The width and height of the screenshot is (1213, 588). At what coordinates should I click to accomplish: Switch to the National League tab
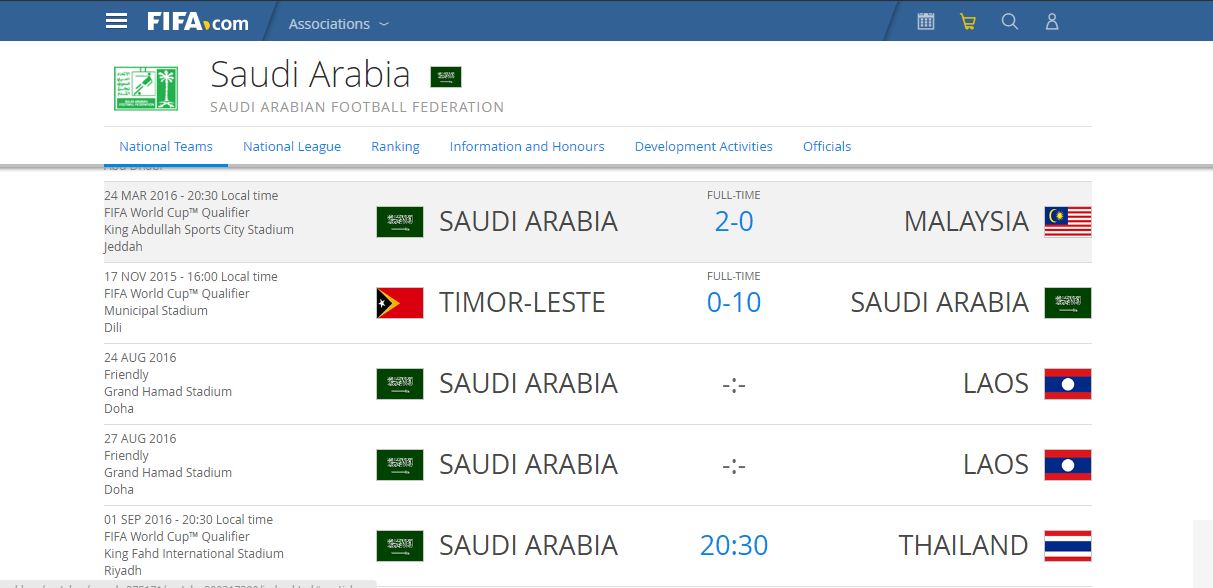pyautogui.click(x=292, y=146)
